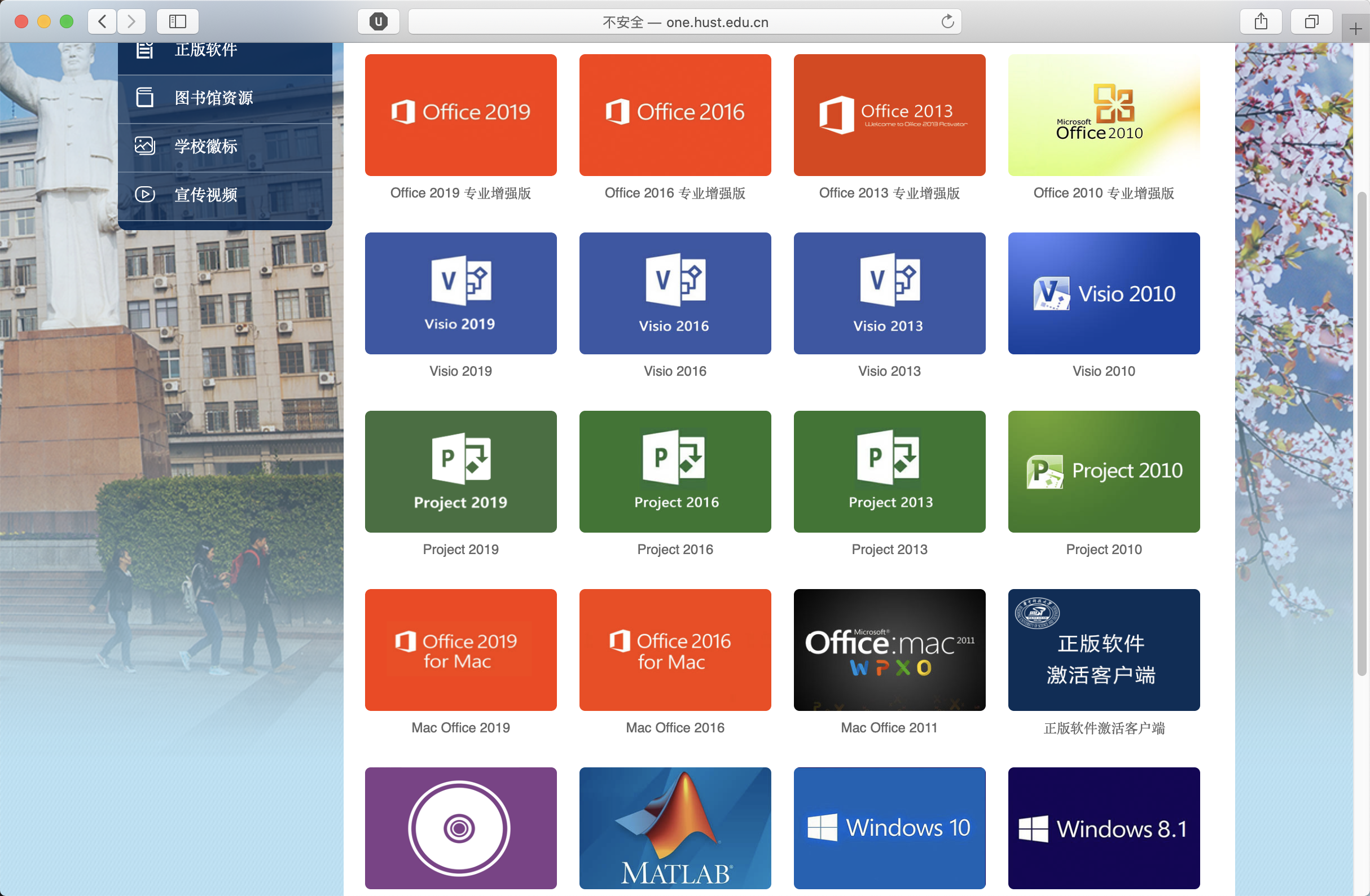The image size is (1370, 896).
Task: Open the Visio 2016 tile image
Action: click(675, 293)
